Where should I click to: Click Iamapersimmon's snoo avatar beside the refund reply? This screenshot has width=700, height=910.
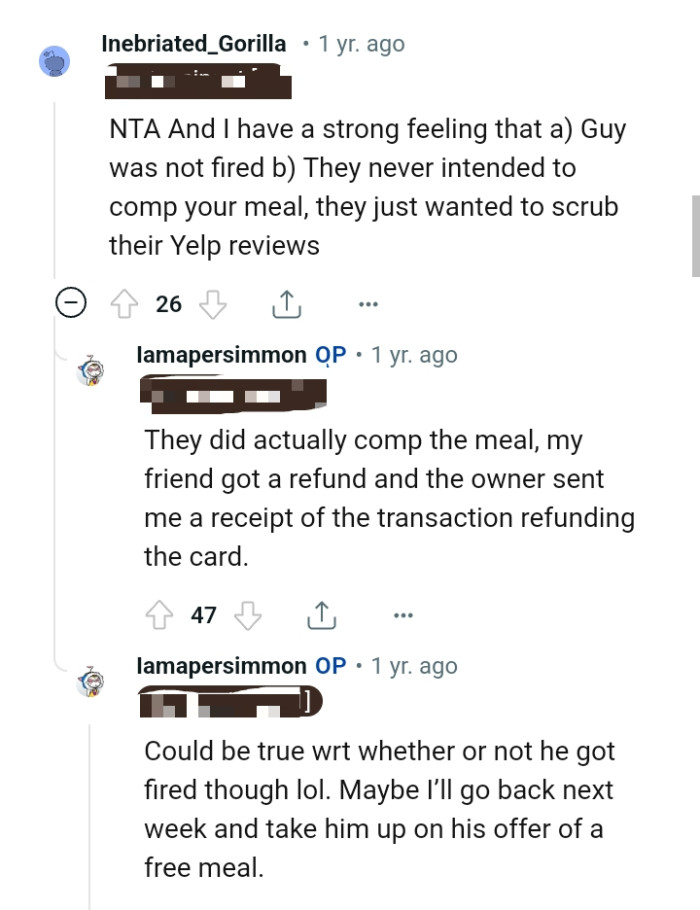pos(92,366)
